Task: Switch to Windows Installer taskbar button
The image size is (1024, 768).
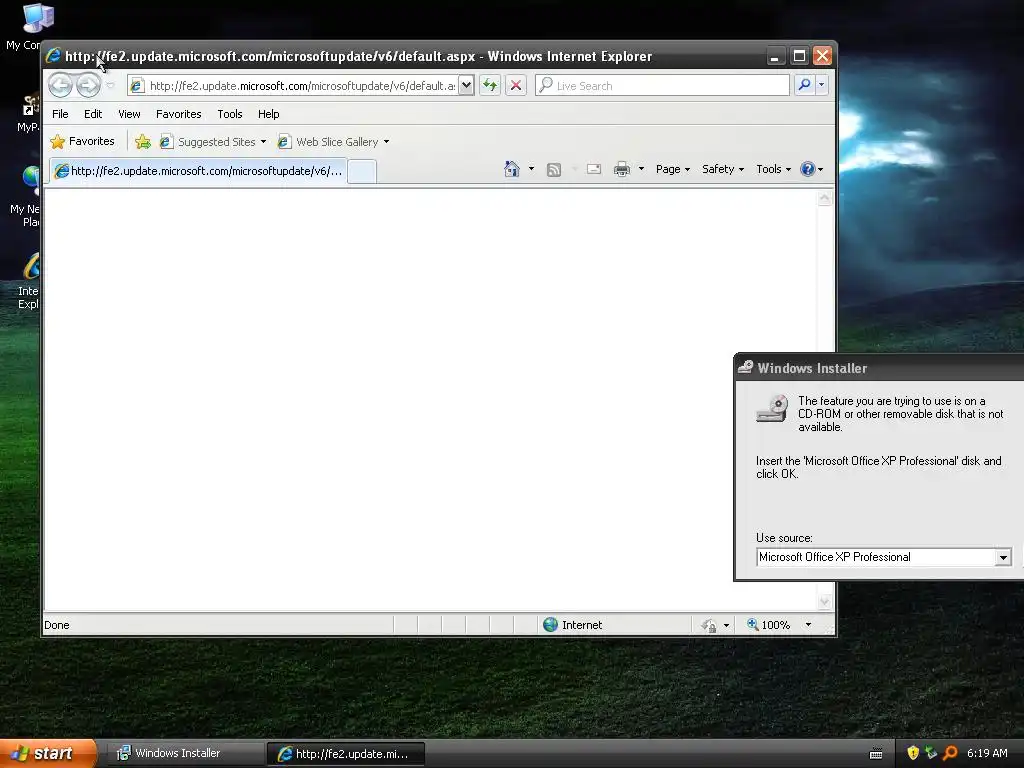Action: (186, 753)
